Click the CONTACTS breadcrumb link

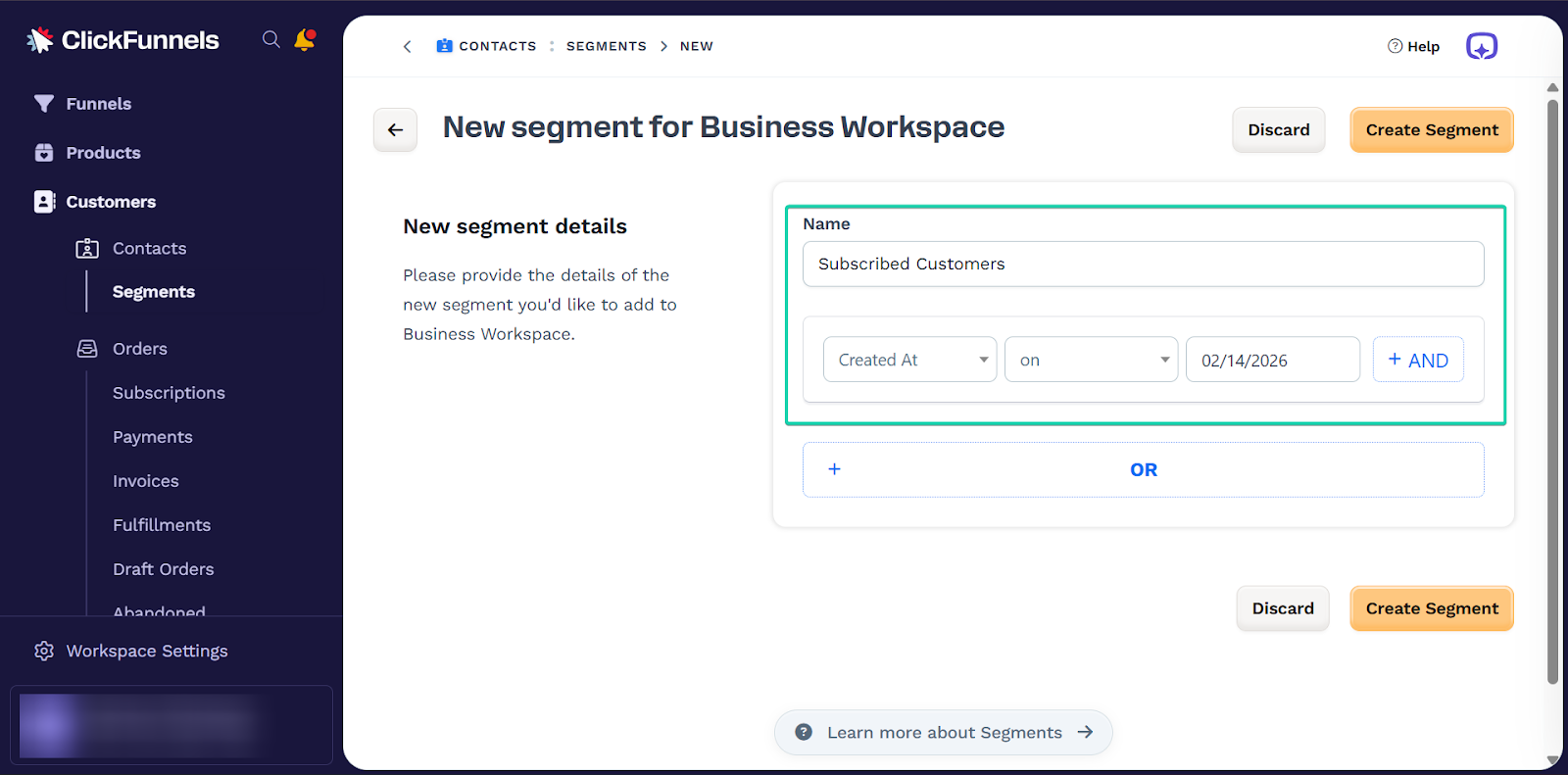tap(498, 46)
